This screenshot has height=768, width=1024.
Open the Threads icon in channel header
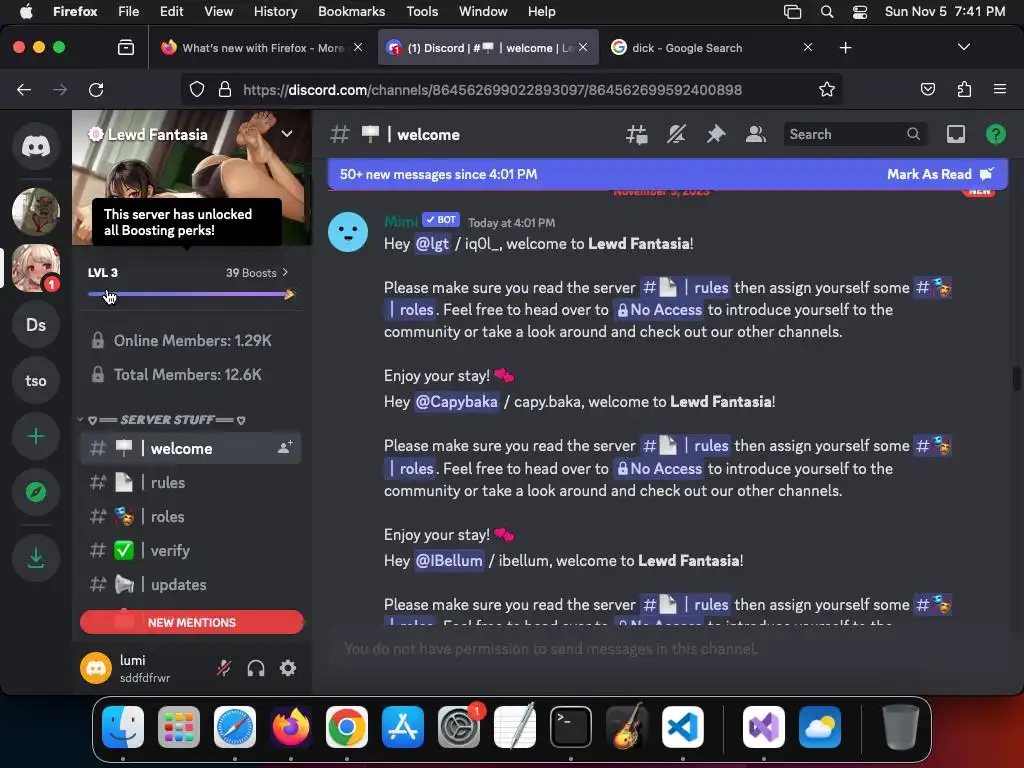coord(636,135)
